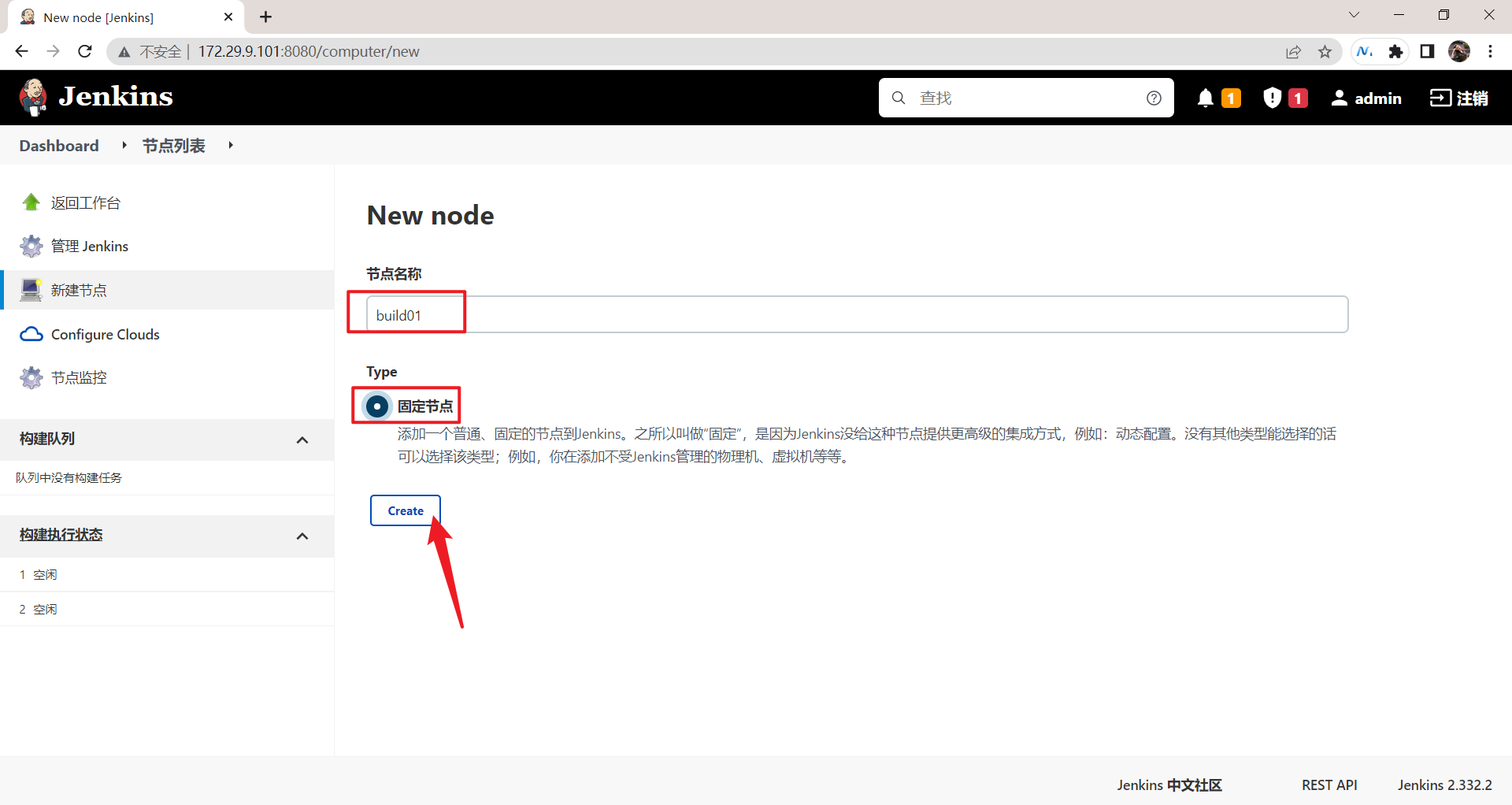Screen dimensions: 1512x805
Task: Click the gear icon for 节点监控
Action: [31, 378]
